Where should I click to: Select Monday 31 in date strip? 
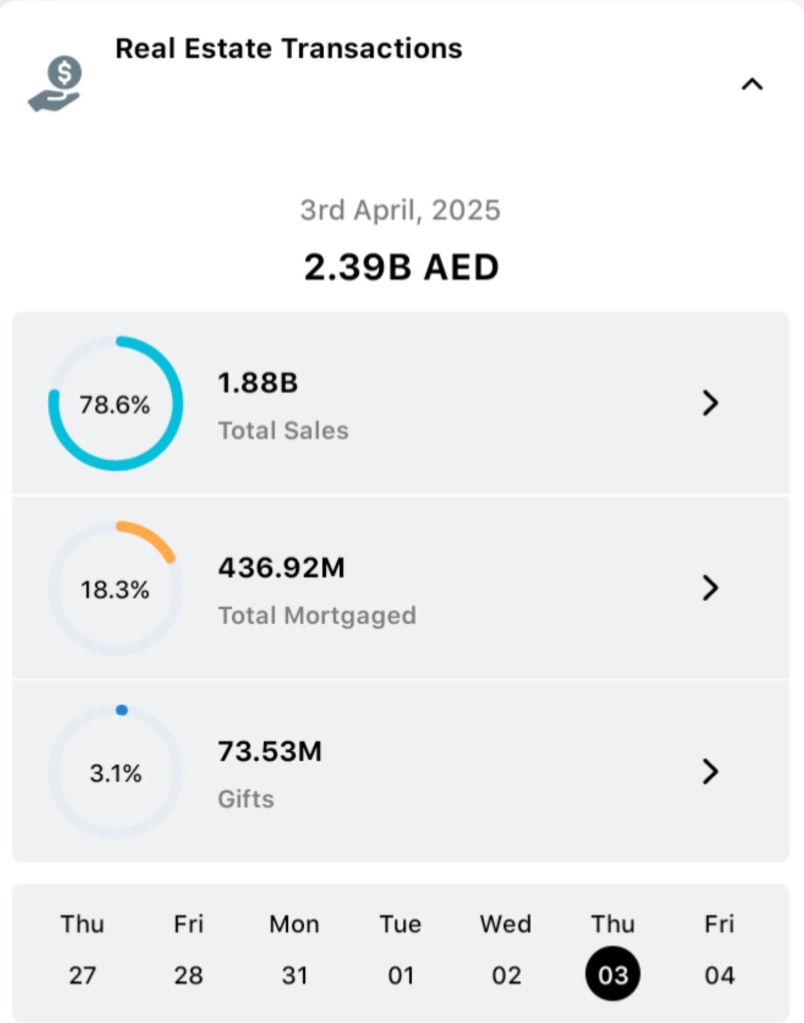[x=294, y=949]
